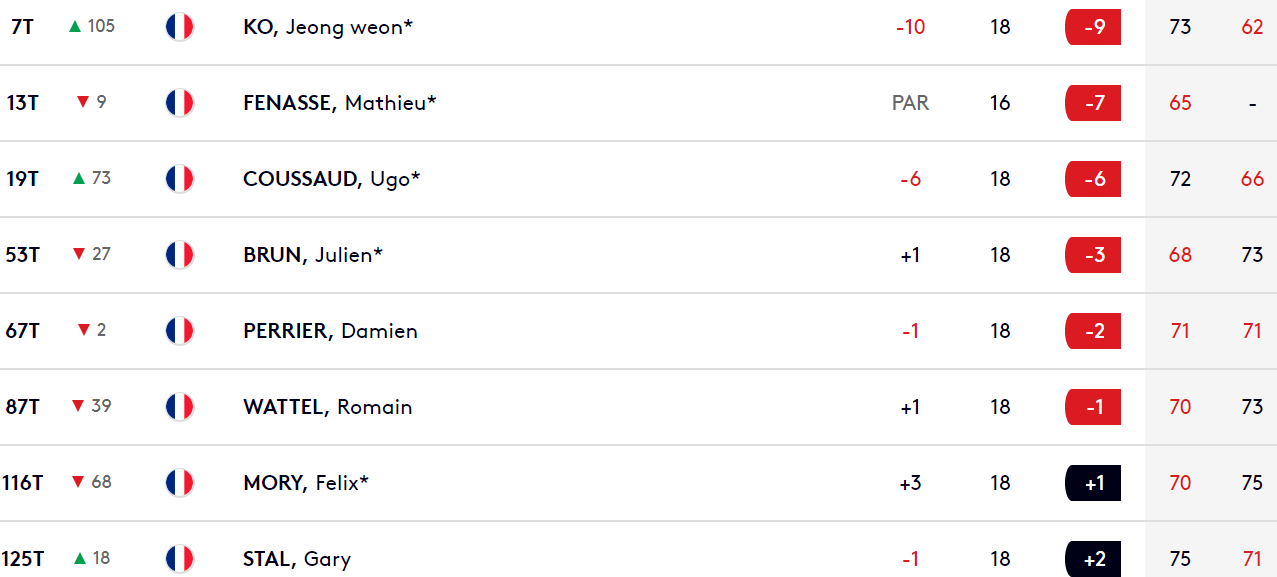Click the red -7 score badge
The width and height of the screenshot is (1277, 577).
coord(1093,103)
